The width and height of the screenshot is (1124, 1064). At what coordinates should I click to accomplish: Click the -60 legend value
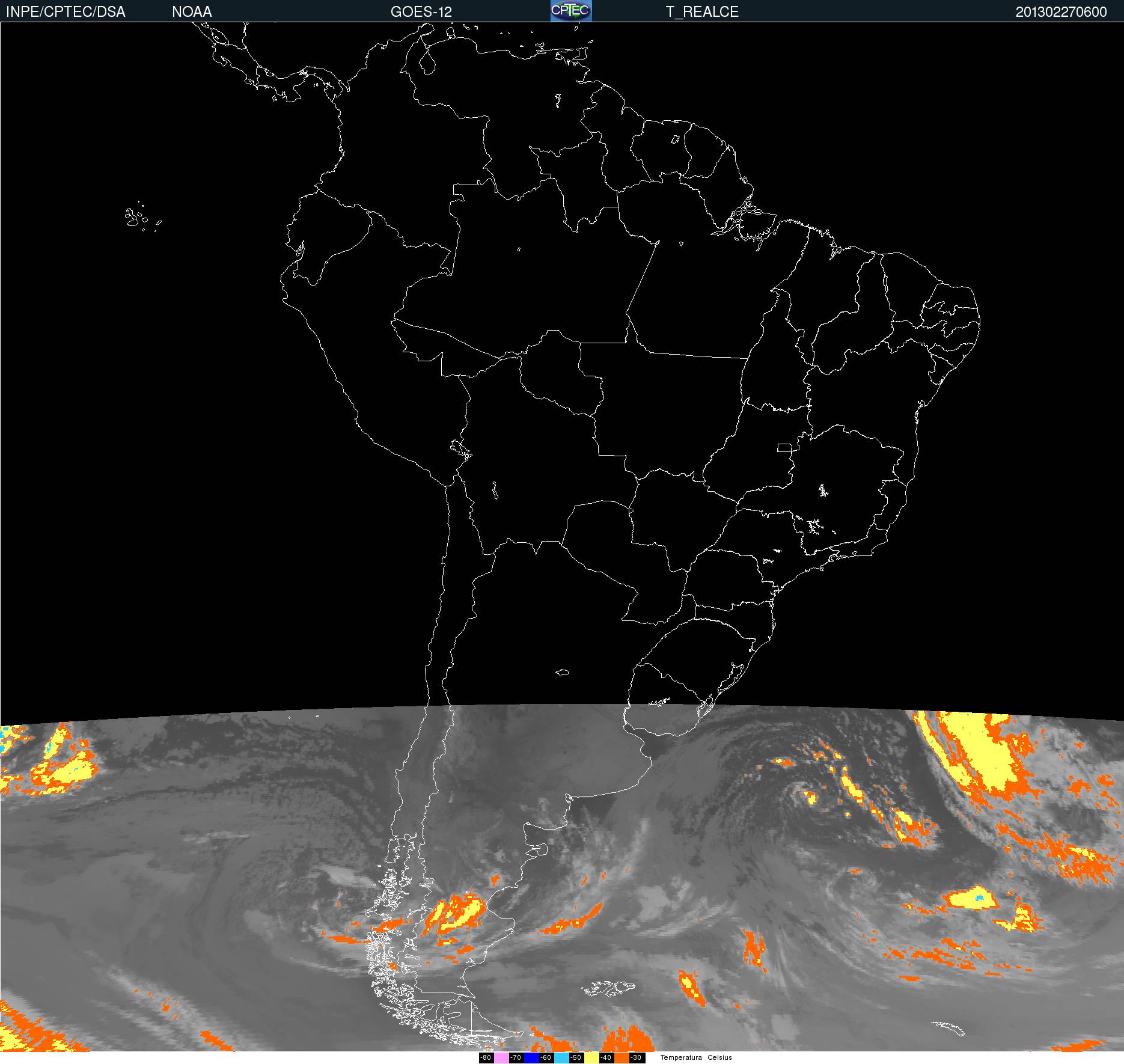pyautogui.click(x=546, y=1057)
